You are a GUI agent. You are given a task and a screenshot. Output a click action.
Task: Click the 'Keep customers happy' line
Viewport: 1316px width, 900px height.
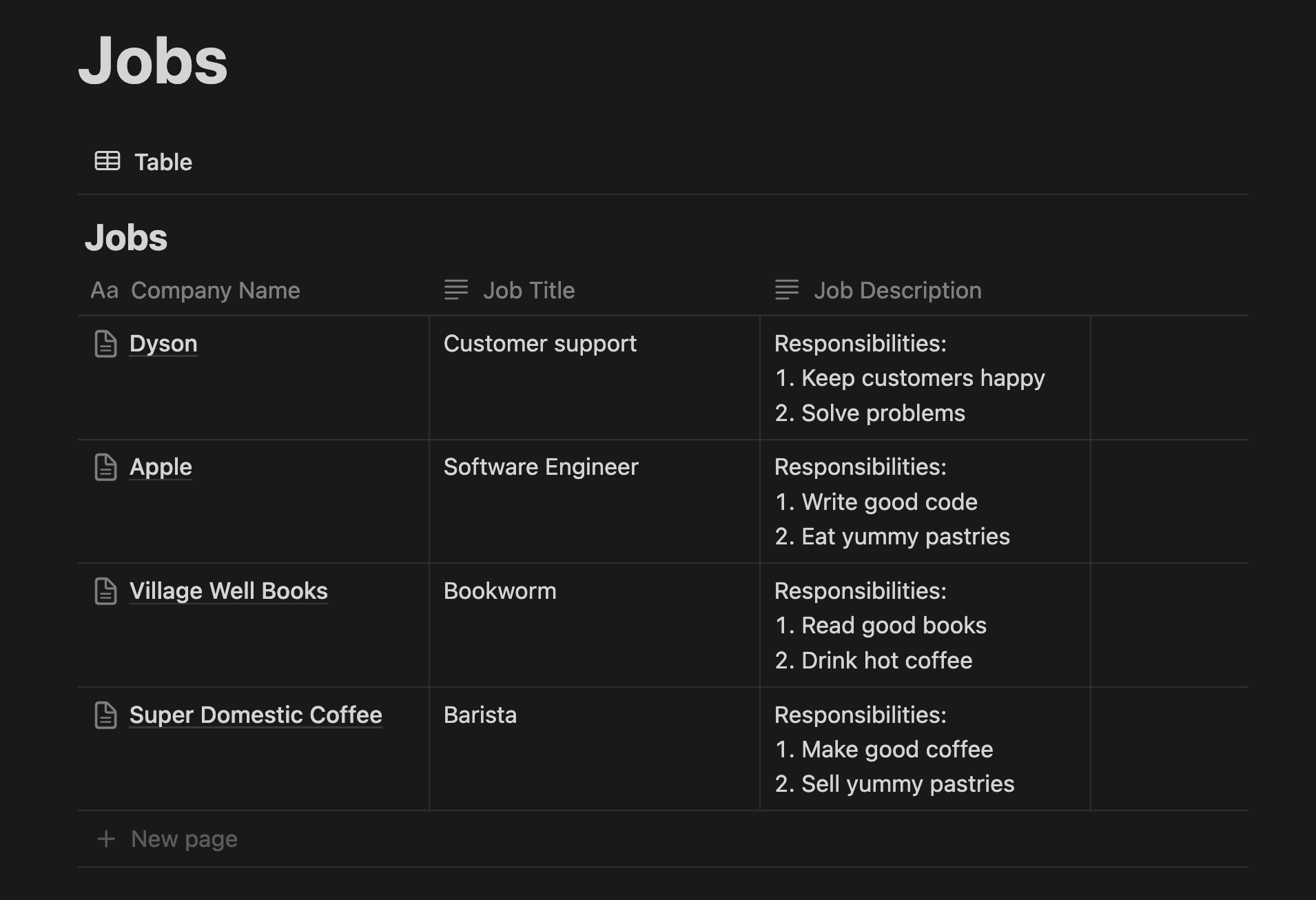(909, 378)
